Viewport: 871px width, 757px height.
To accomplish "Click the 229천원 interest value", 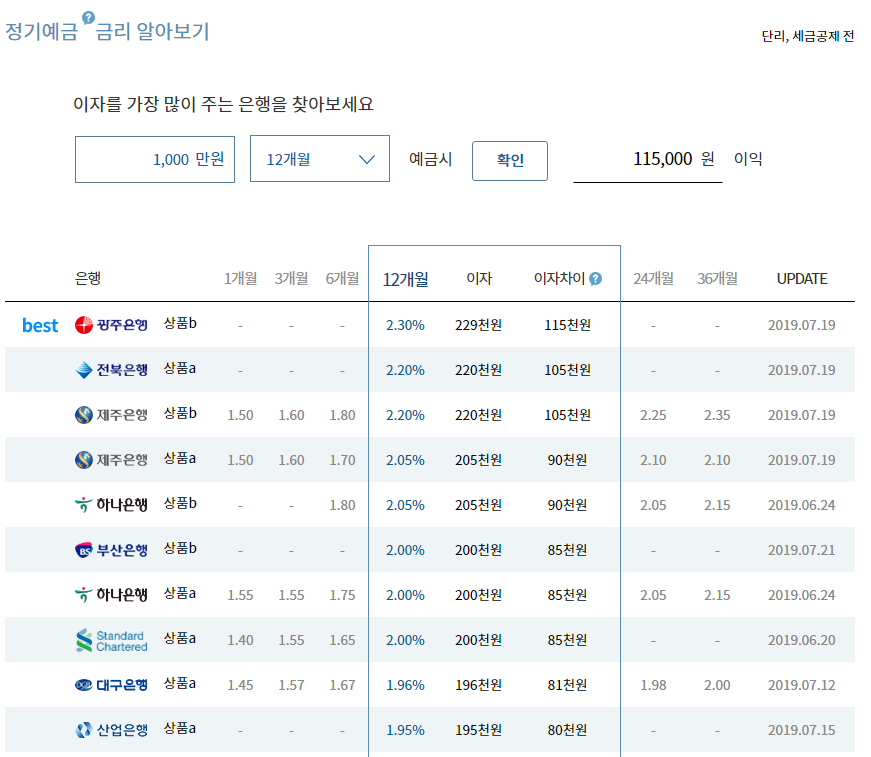I will 478,325.
